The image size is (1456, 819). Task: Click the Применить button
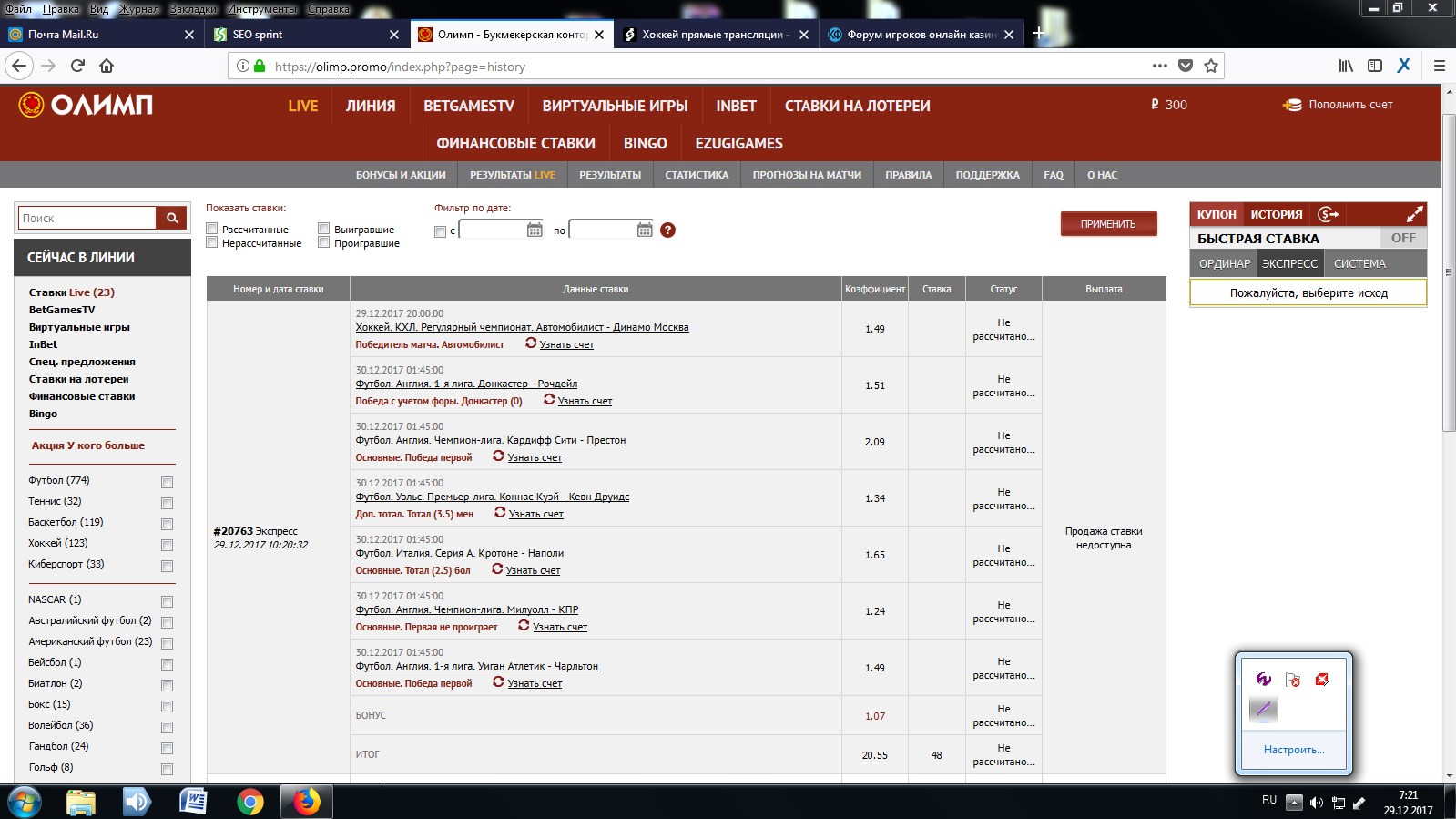point(1108,223)
